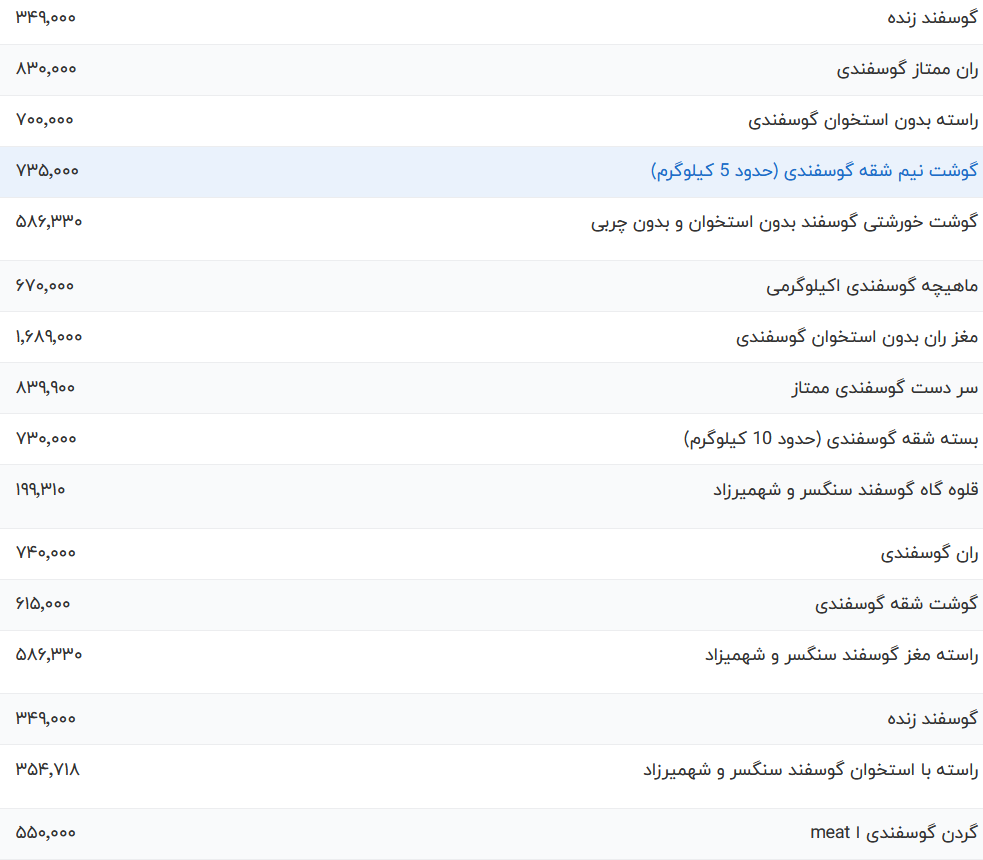Select the ۱۹۹,۳۱۰ price value
The width and height of the screenshot is (983, 860).
[41, 489]
